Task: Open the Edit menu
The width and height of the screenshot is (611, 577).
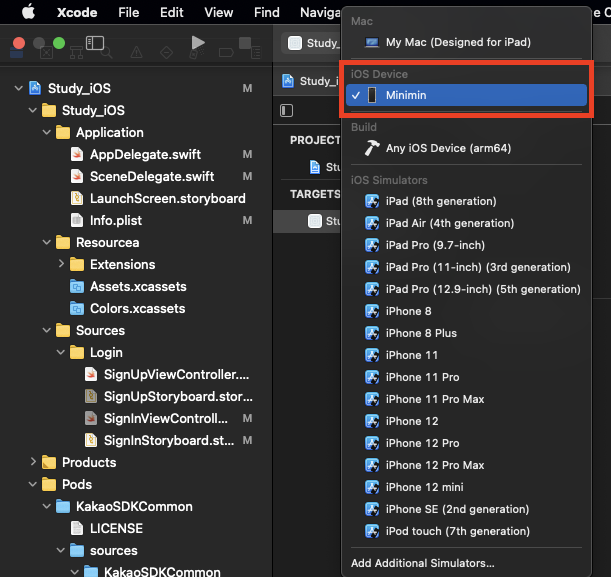Action: [171, 12]
